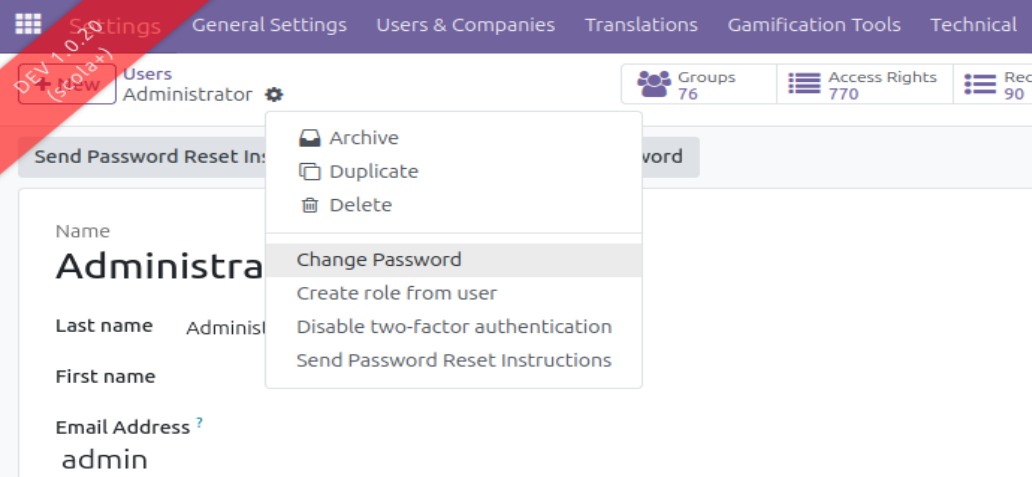Open the Gamification Tools menu

pos(813,25)
